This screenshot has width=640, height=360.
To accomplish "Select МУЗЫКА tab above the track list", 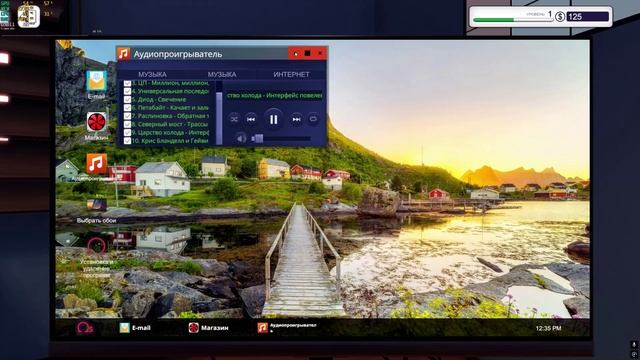I will [152, 74].
